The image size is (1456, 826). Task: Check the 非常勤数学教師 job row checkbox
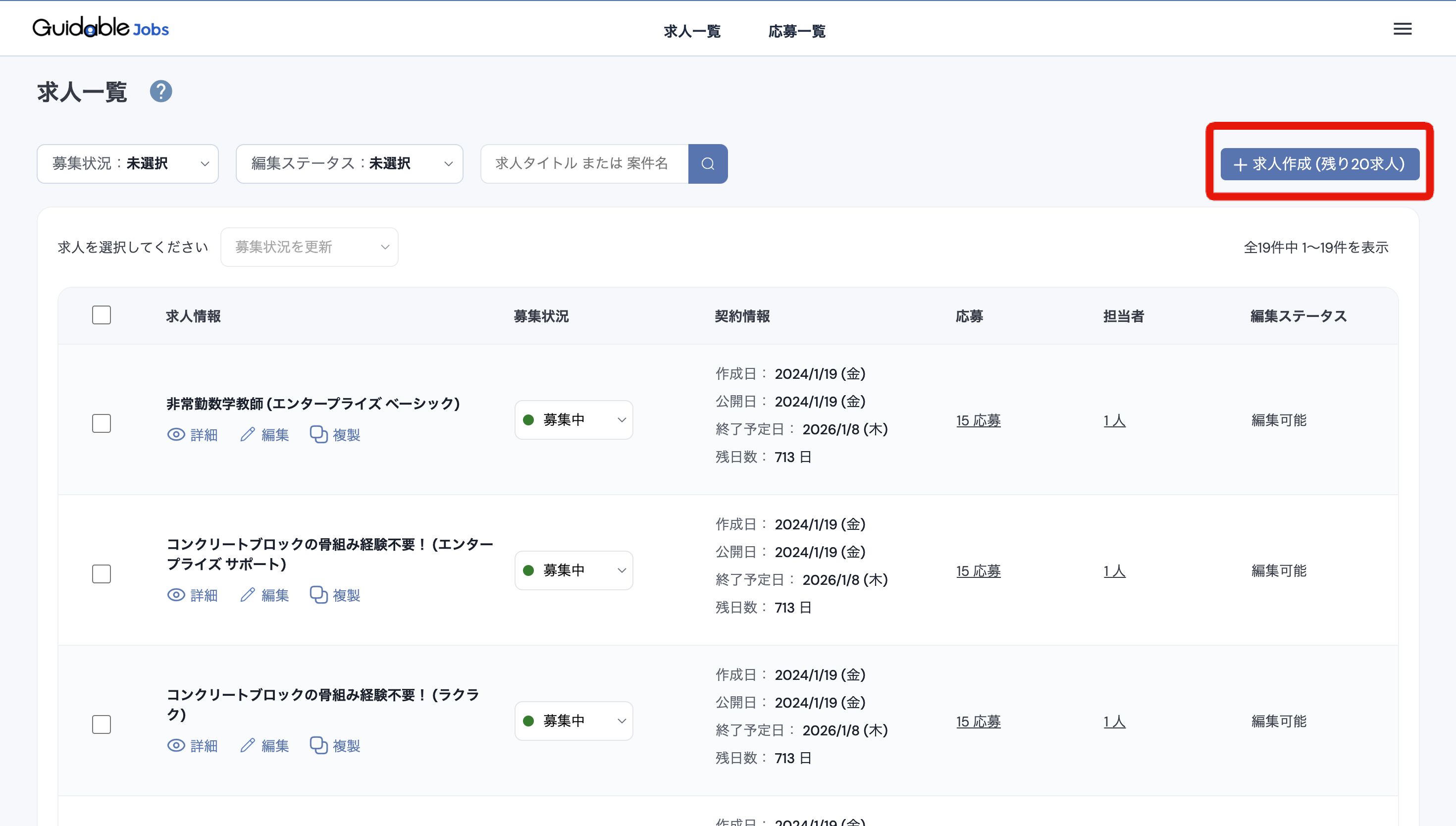(102, 423)
